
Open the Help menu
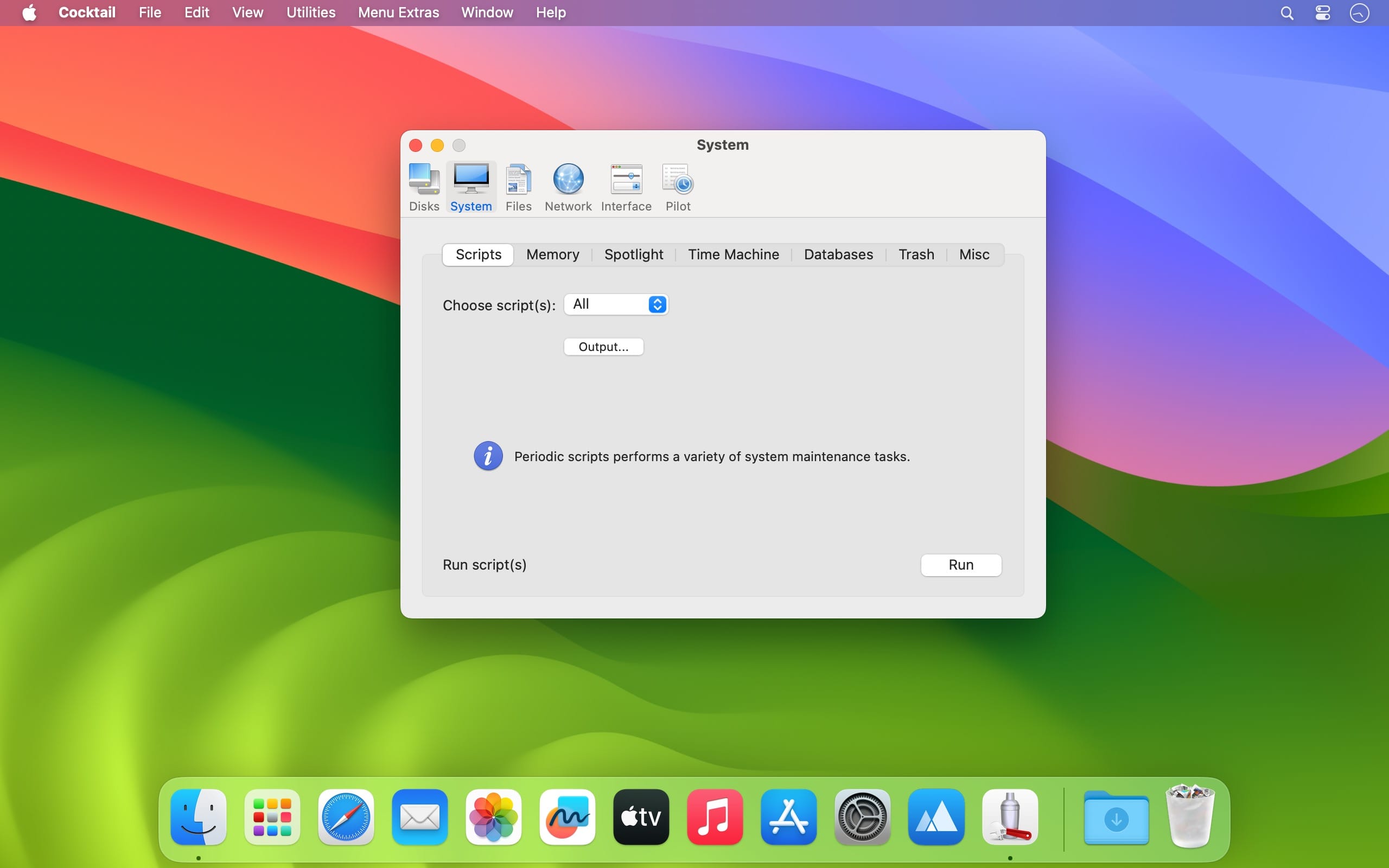(x=550, y=12)
